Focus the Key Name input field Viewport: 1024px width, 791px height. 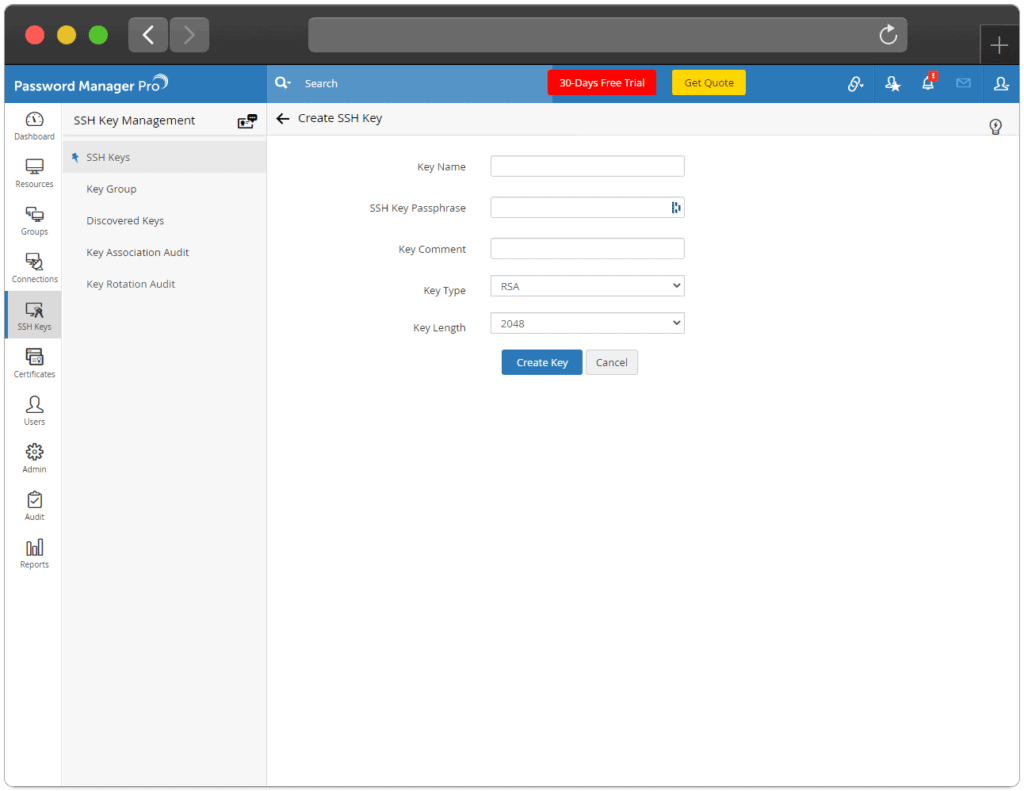[587, 166]
